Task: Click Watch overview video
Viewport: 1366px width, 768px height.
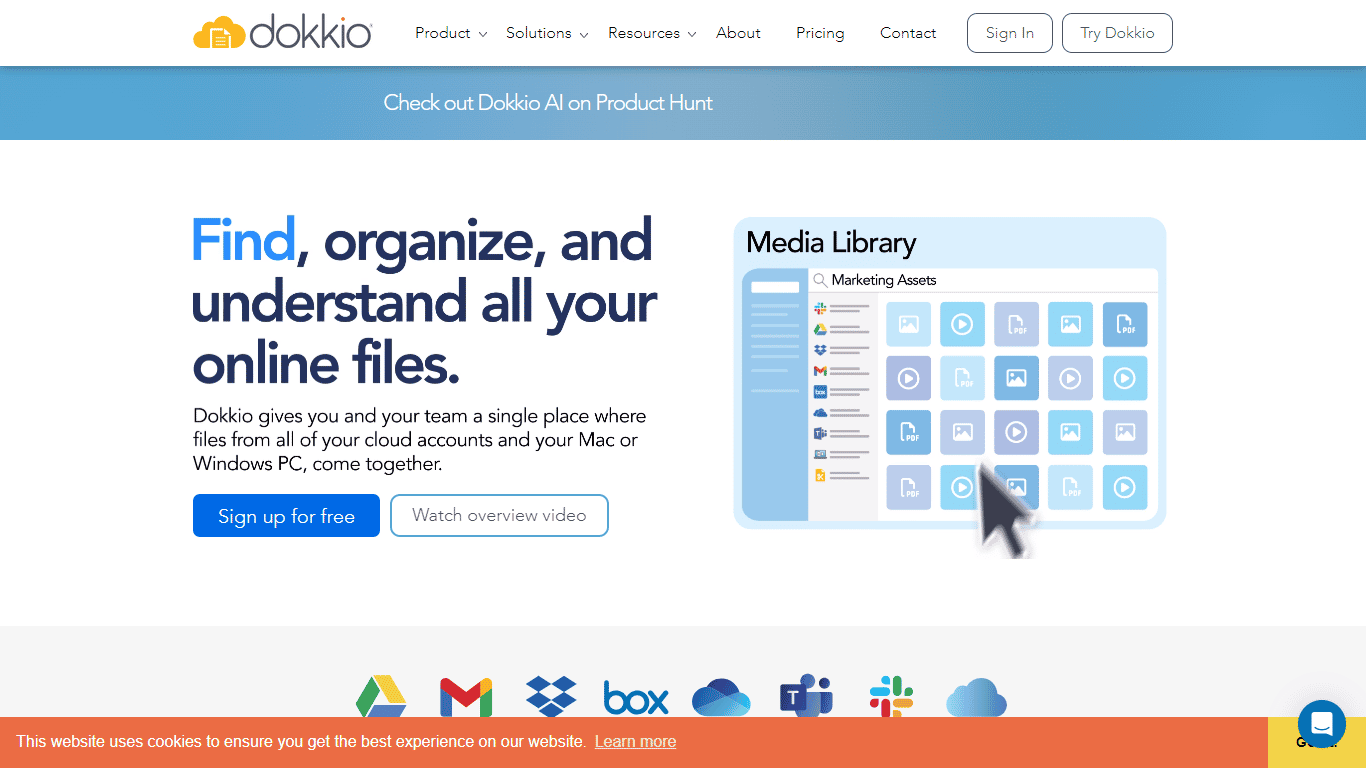Action: (499, 516)
